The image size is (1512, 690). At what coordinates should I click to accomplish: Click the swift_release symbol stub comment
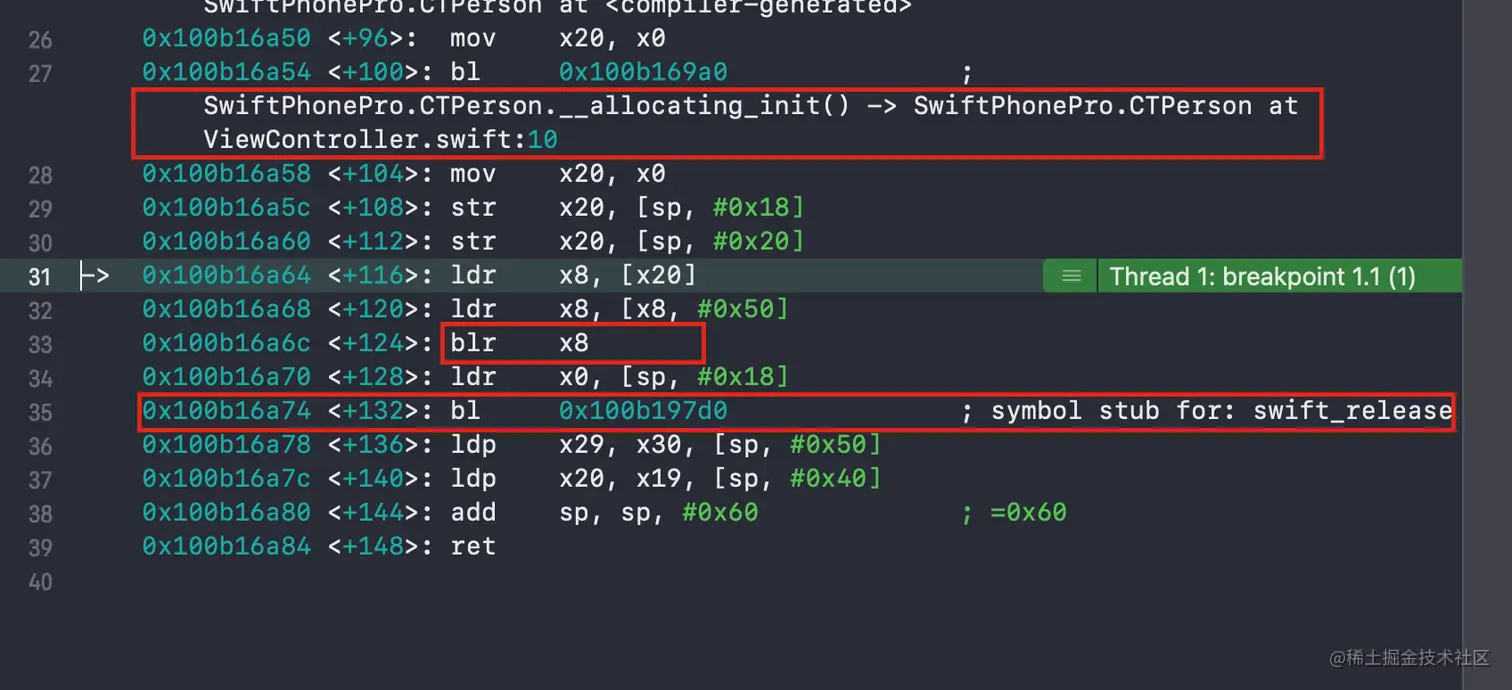1220,411
